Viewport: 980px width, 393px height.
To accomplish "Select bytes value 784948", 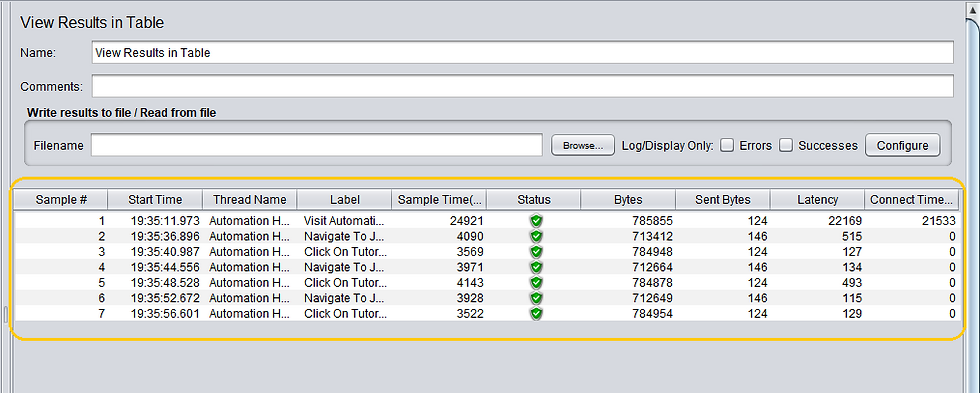I will click(652, 252).
